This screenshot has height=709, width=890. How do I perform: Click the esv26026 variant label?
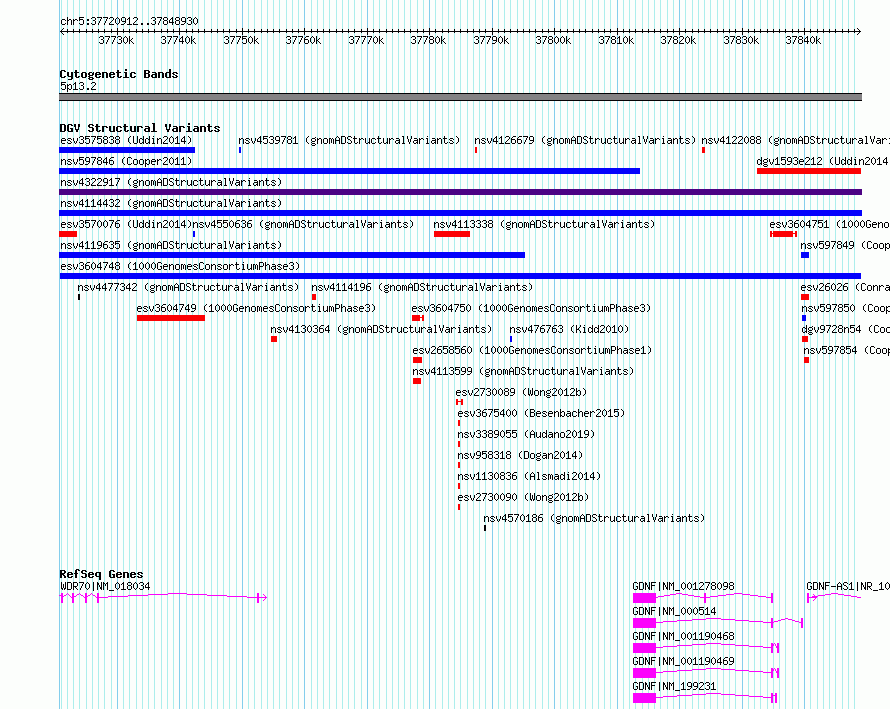(x=845, y=287)
